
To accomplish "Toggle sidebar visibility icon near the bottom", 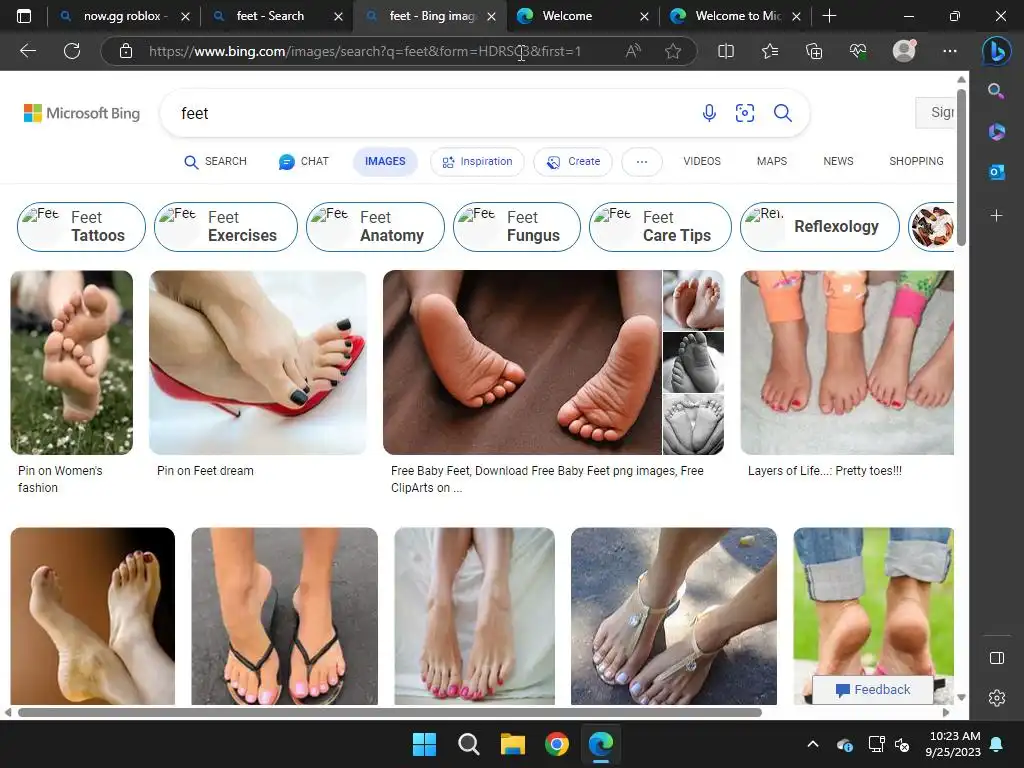I will click(x=997, y=658).
